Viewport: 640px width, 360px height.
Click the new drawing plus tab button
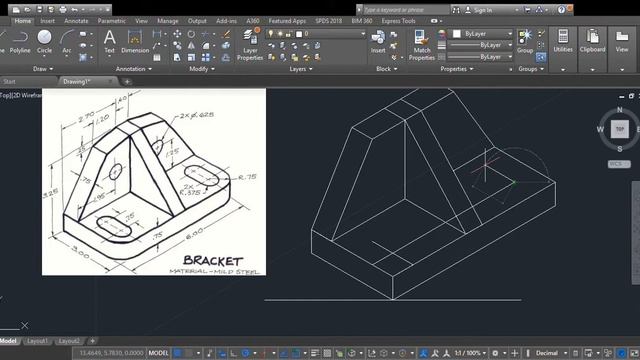coord(127,82)
